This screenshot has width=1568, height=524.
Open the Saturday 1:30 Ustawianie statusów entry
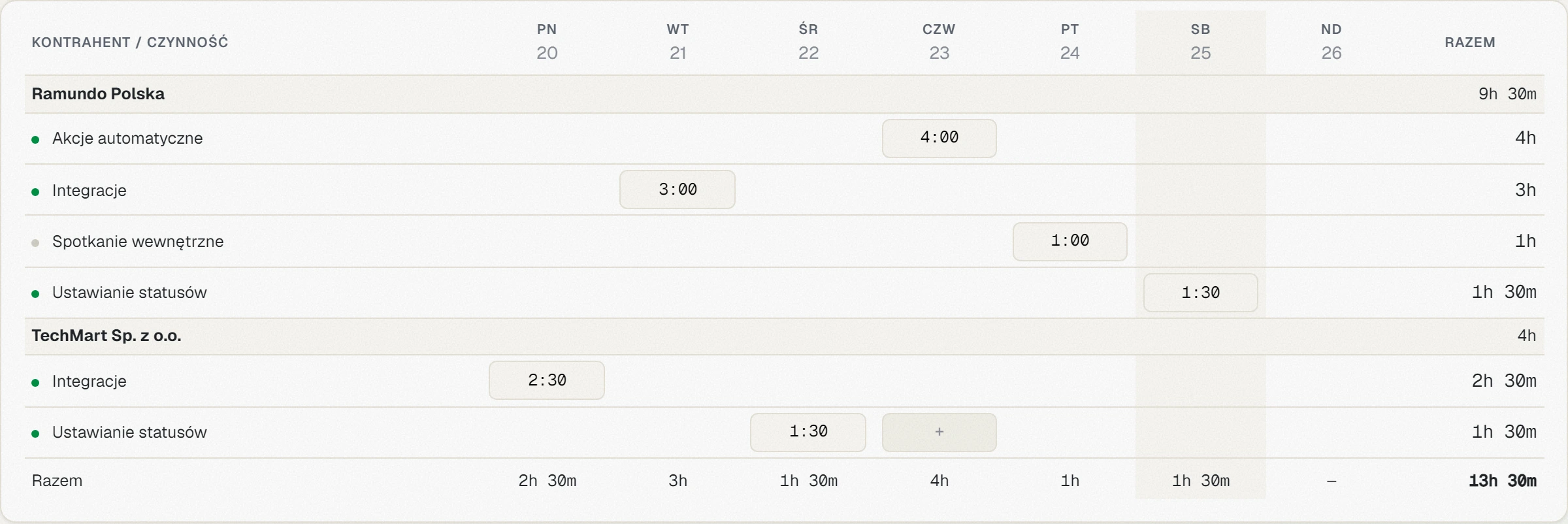click(x=1200, y=292)
